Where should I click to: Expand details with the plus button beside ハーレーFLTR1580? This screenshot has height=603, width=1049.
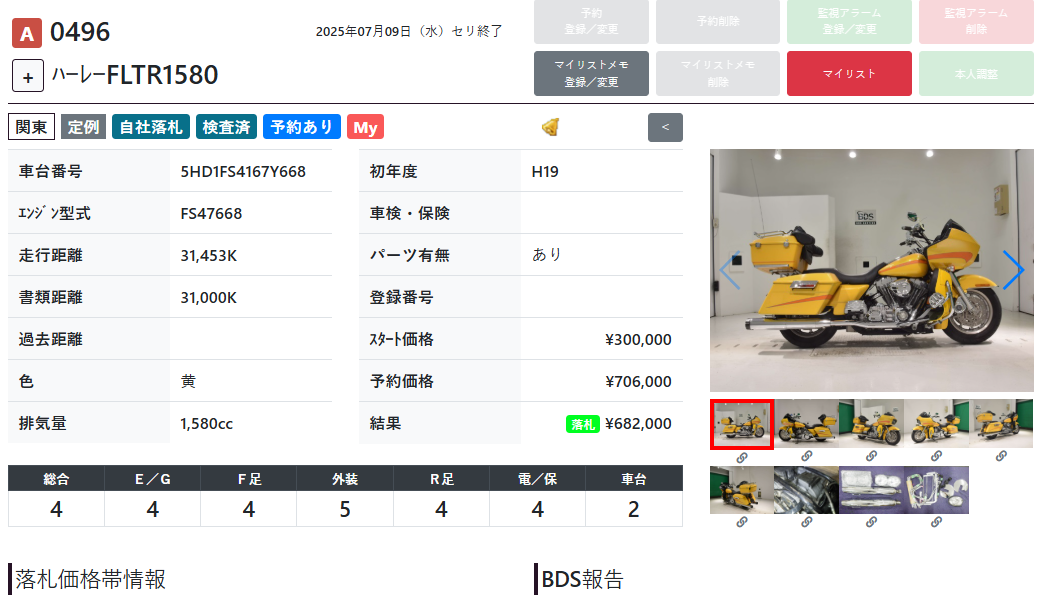28,76
